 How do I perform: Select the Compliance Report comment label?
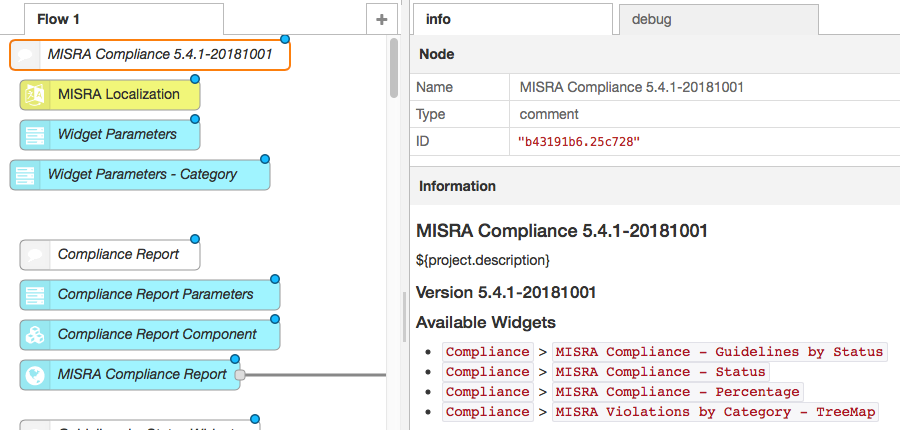(118, 254)
